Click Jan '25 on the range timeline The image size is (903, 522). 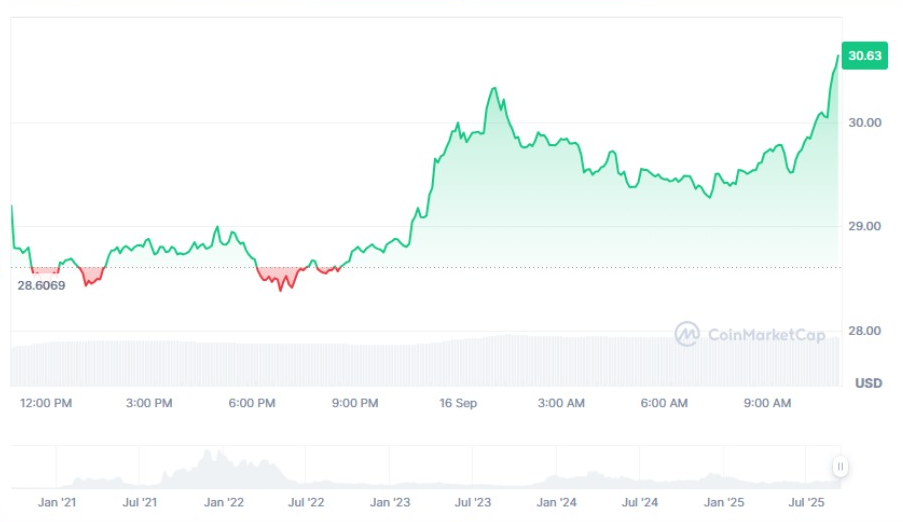point(724,502)
